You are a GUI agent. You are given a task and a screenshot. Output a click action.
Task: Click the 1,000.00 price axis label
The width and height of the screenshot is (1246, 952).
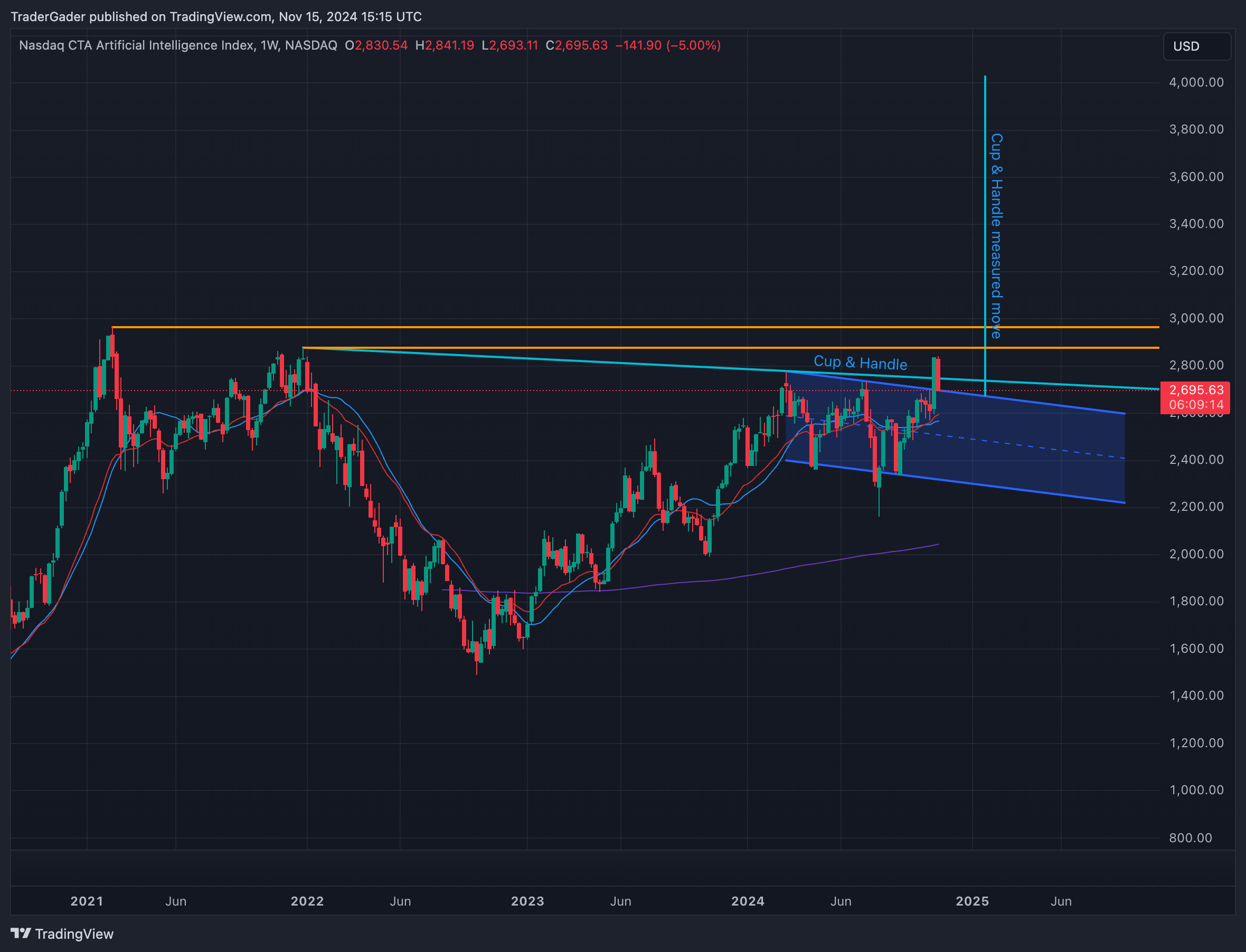tap(1196, 790)
